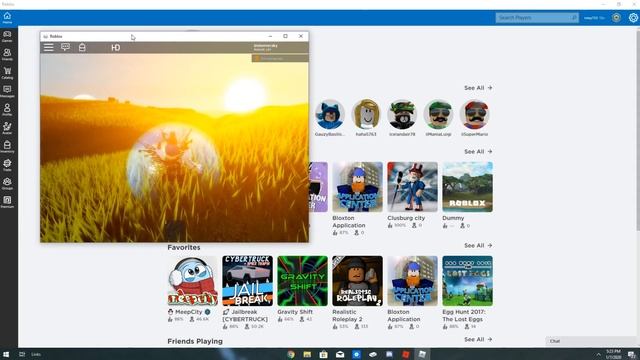This screenshot has height=360, width=640.
Task: Open the Avatar sidebar icon
Action: [7, 128]
